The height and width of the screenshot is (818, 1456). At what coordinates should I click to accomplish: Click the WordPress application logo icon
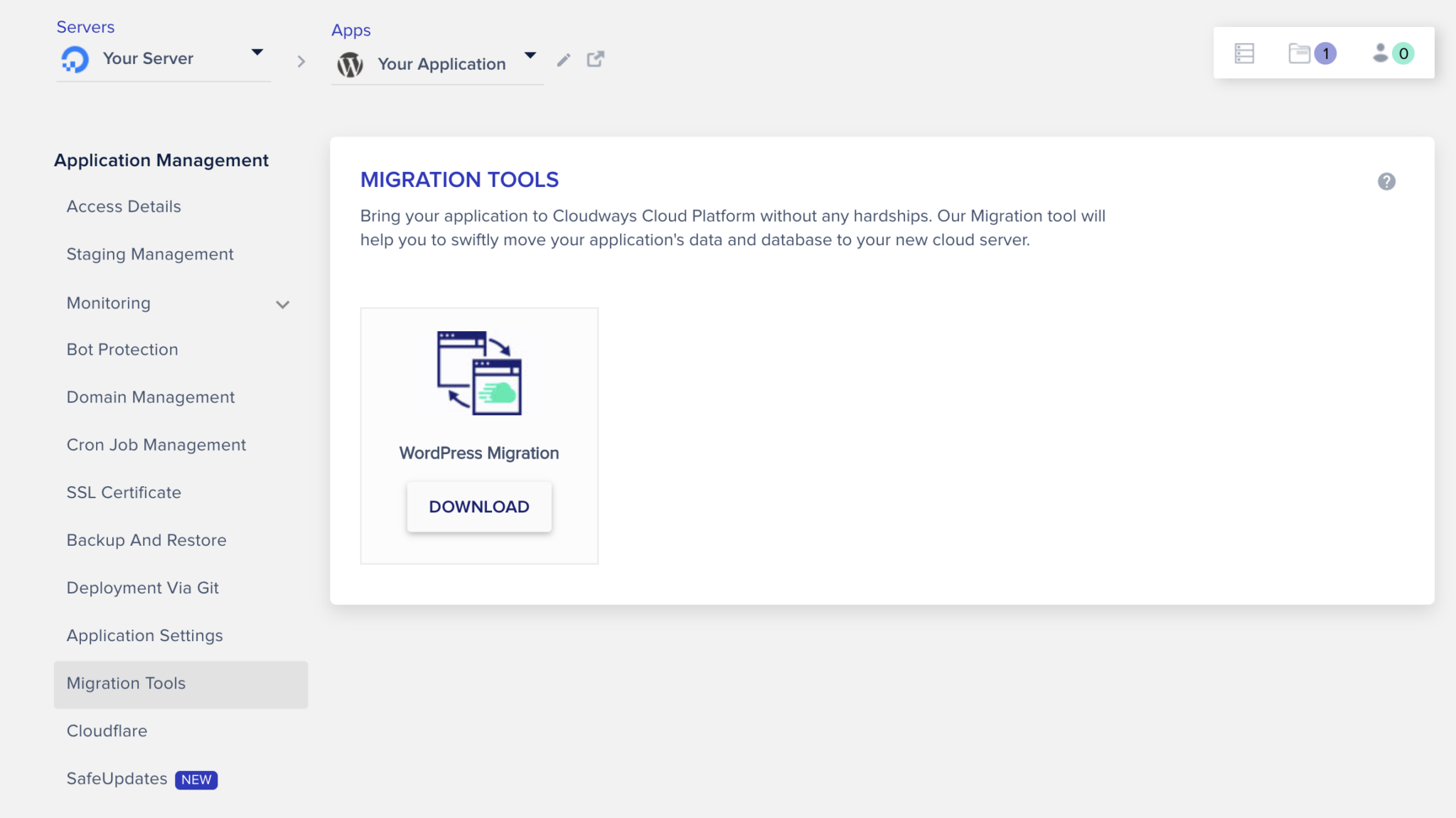coord(350,65)
